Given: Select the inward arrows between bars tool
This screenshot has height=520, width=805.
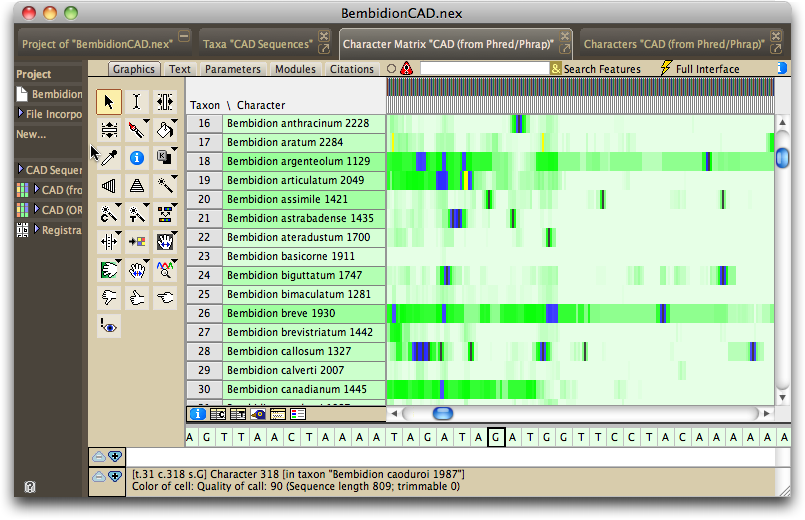Looking at the screenshot, I should point(109,242).
